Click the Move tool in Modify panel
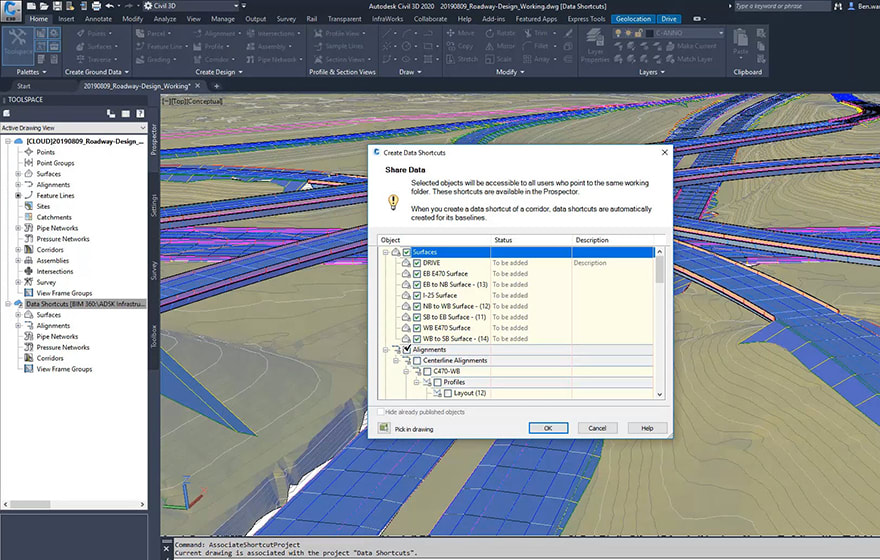This screenshot has height=560, width=880. click(x=460, y=33)
